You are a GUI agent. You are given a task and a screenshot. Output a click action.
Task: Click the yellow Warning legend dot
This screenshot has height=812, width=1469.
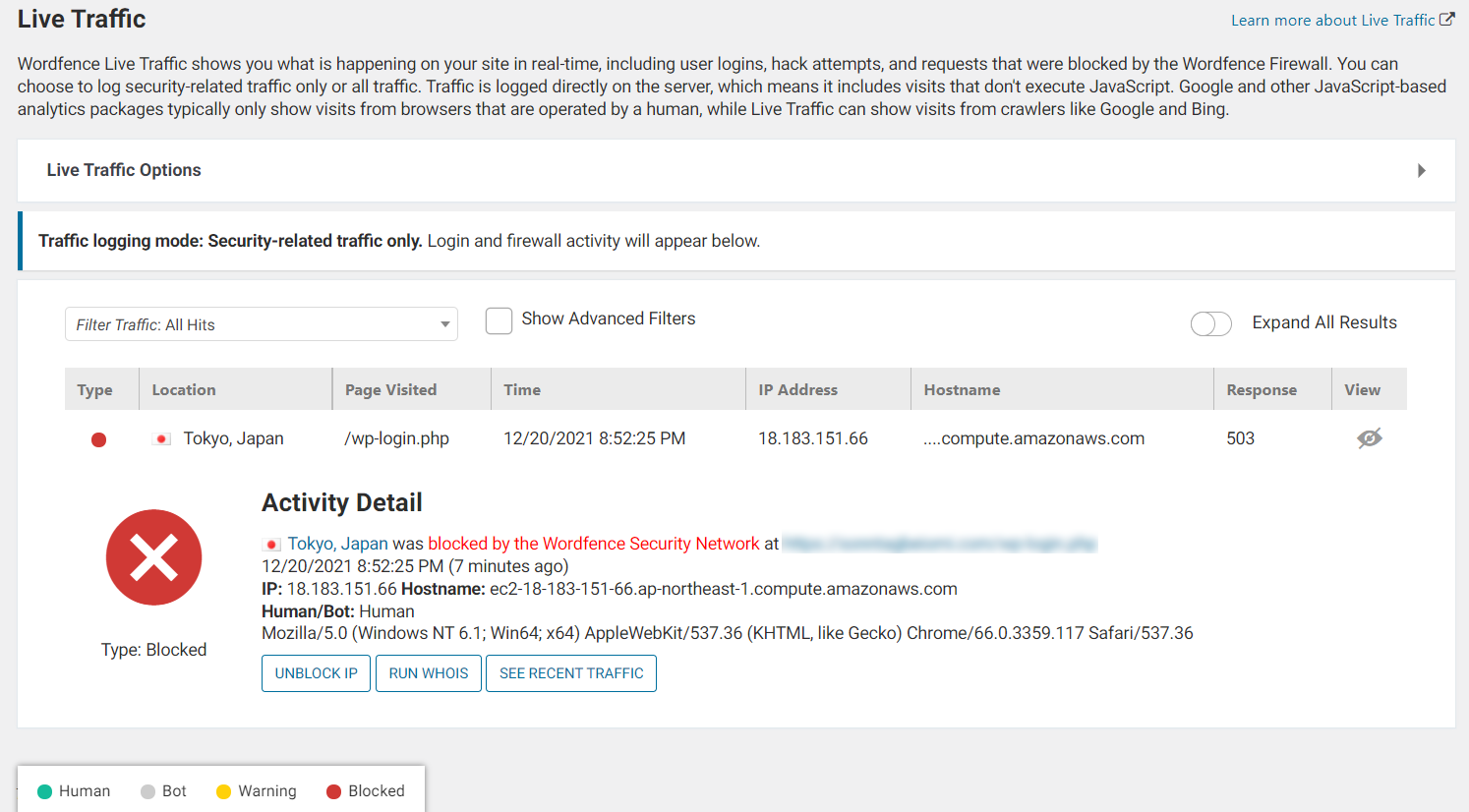point(223,791)
